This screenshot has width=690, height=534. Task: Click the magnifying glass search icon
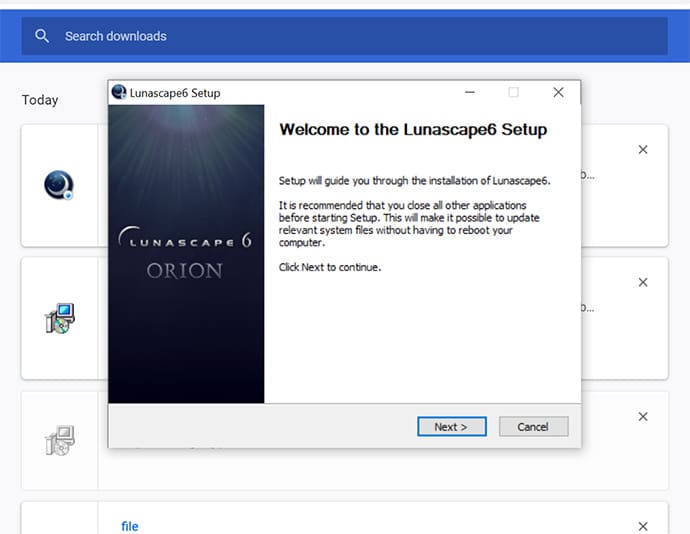click(42, 36)
